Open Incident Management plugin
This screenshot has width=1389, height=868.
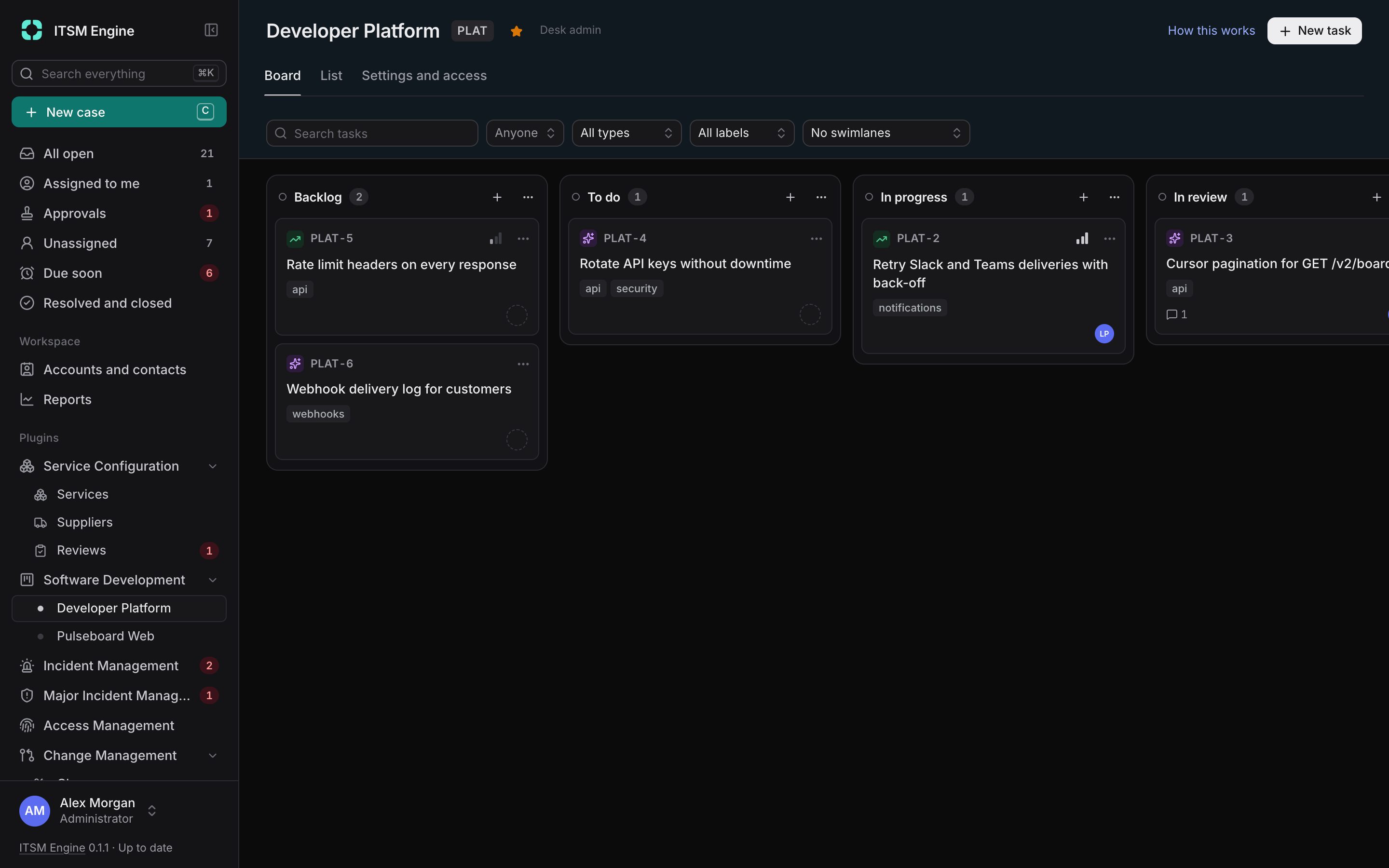pos(119,666)
